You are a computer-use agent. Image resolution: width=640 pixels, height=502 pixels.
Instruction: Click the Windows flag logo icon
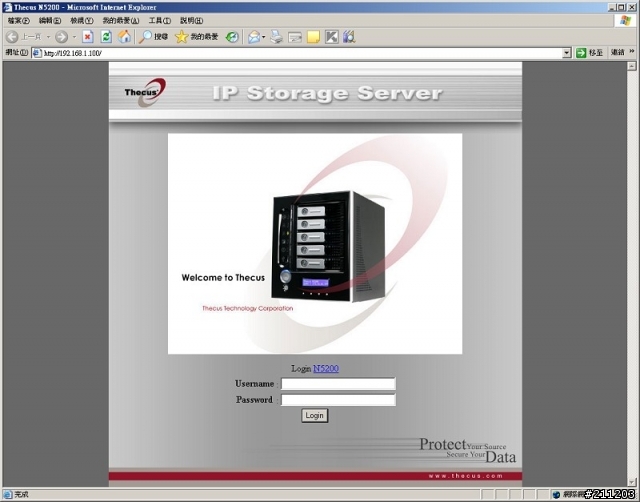point(625,20)
